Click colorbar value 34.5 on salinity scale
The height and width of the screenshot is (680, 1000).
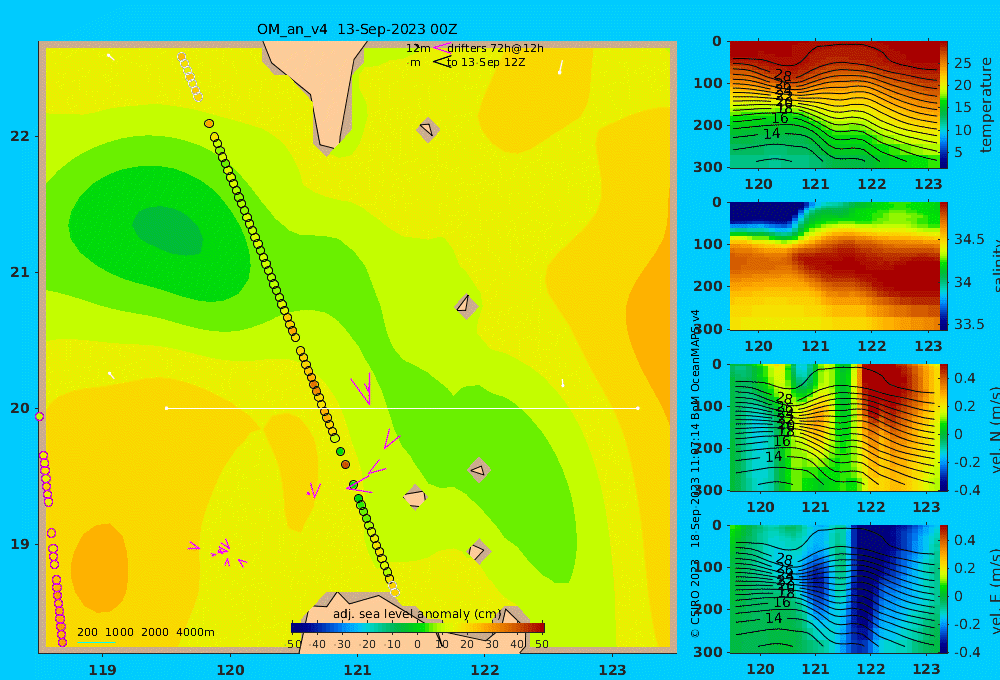pyautogui.click(x=969, y=239)
